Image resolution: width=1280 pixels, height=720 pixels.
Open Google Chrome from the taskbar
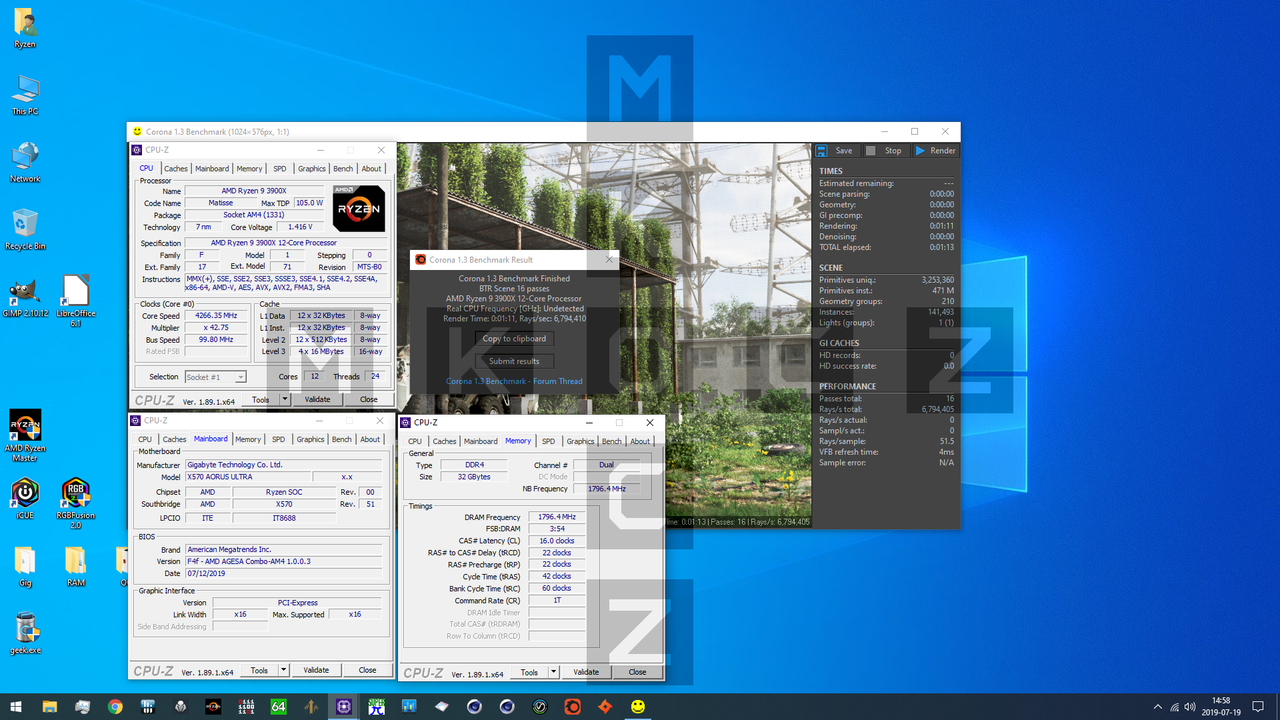pos(115,706)
